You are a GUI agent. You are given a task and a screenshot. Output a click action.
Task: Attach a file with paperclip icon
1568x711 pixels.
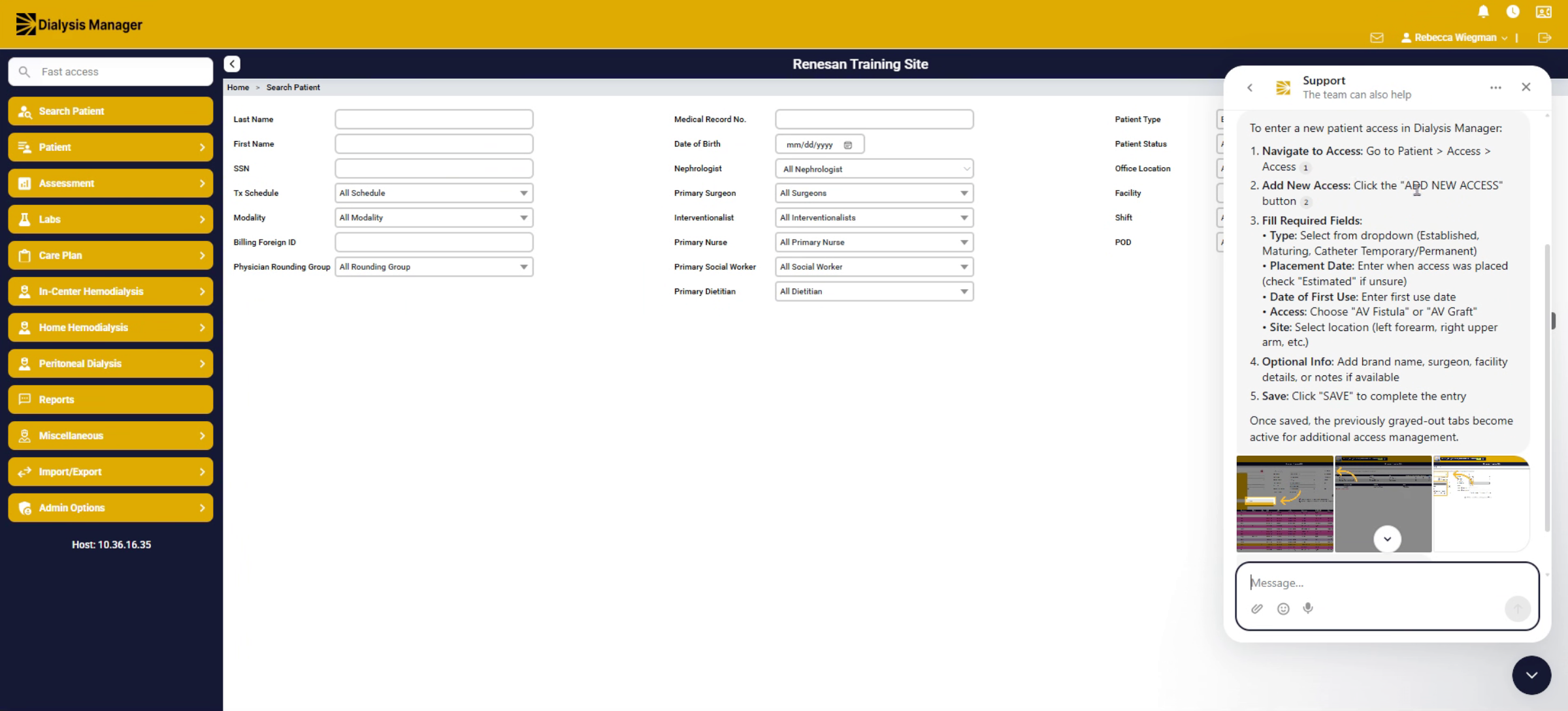coord(1257,608)
